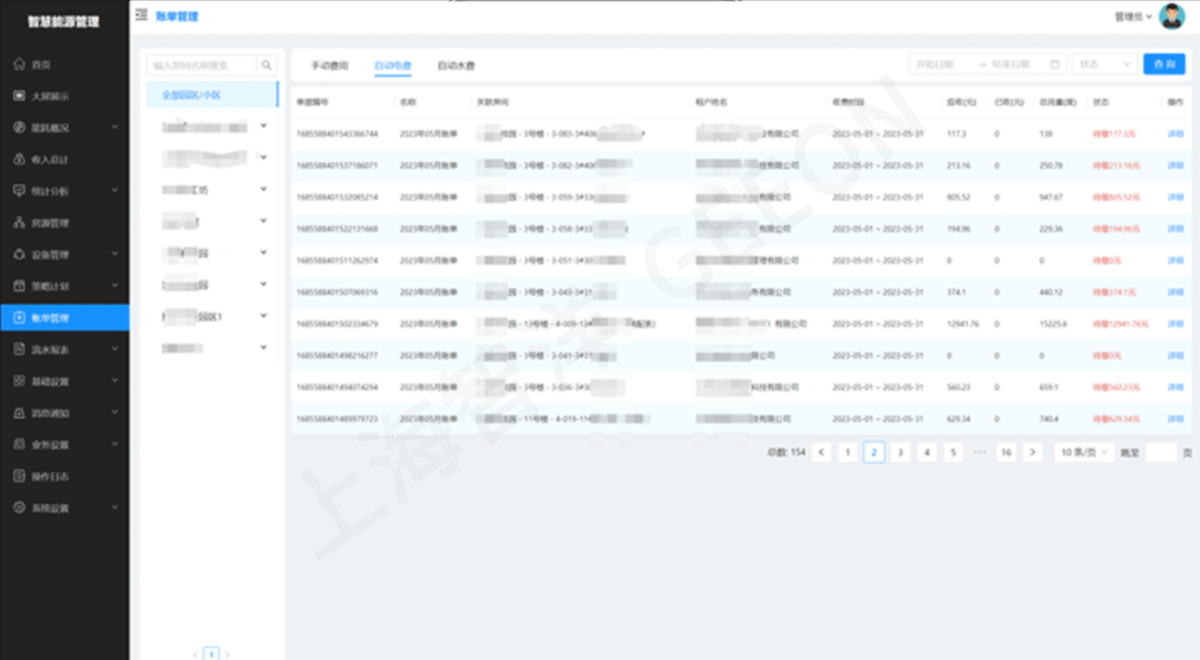Click the user avatar at top right

(1171, 16)
